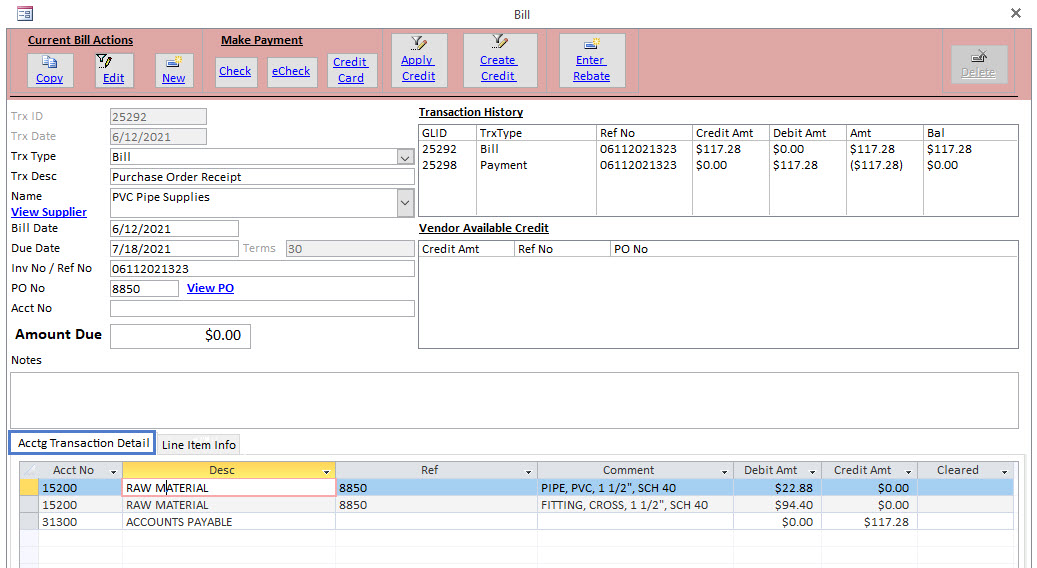Screen dimensions: 1037x568
Task: Select row selector for ACCOUNTS PAYABLE row
Action: (28, 522)
